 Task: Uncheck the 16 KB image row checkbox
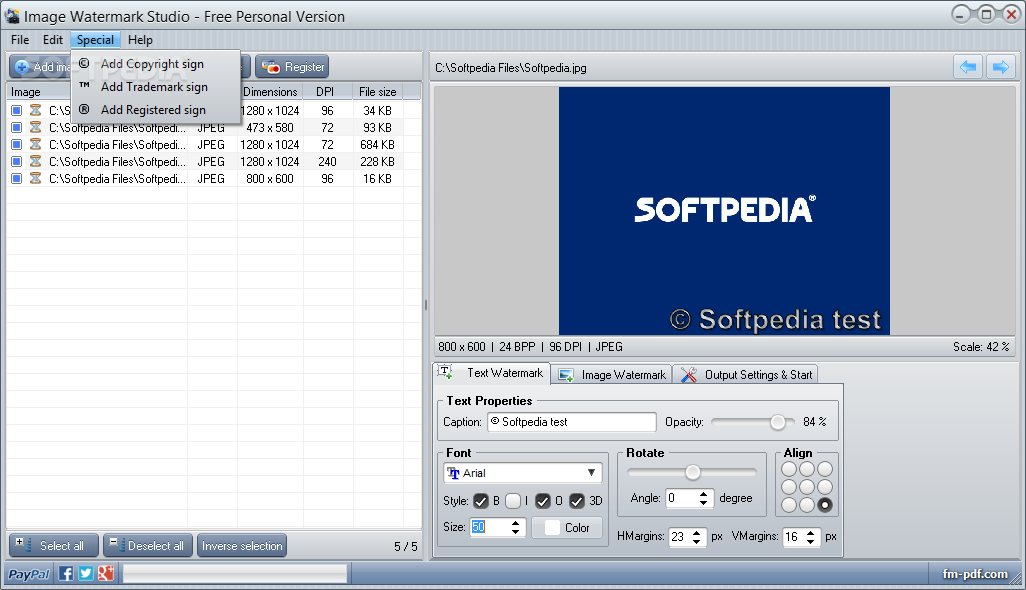click(16, 179)
